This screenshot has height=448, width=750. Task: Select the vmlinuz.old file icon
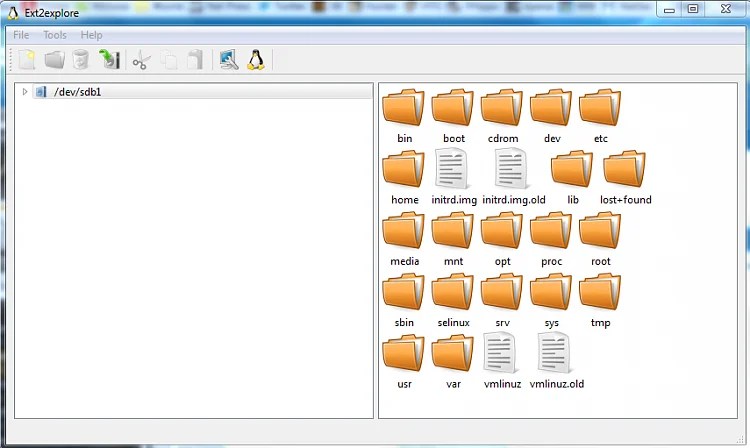point(554,352)
